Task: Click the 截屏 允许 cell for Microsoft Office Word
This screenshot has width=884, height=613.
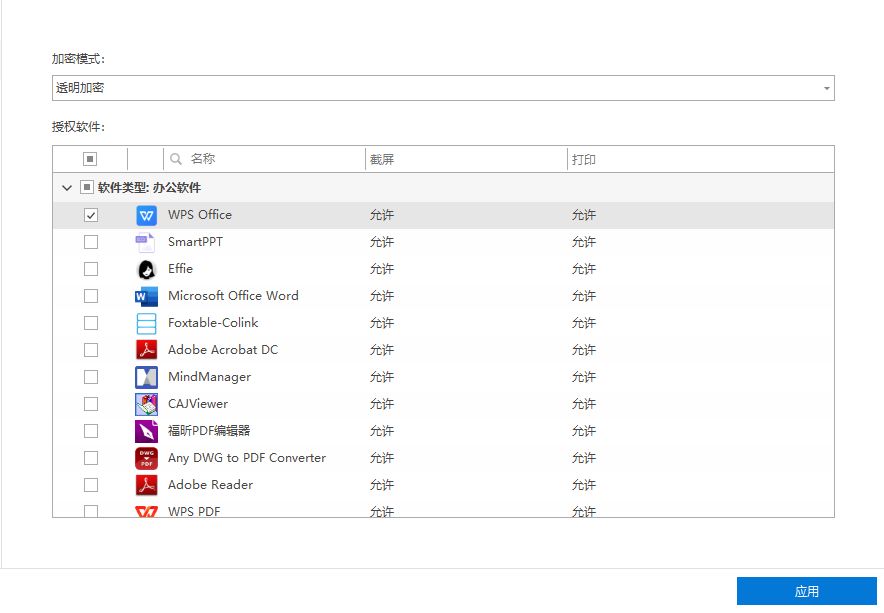Action: click(382, 296)
